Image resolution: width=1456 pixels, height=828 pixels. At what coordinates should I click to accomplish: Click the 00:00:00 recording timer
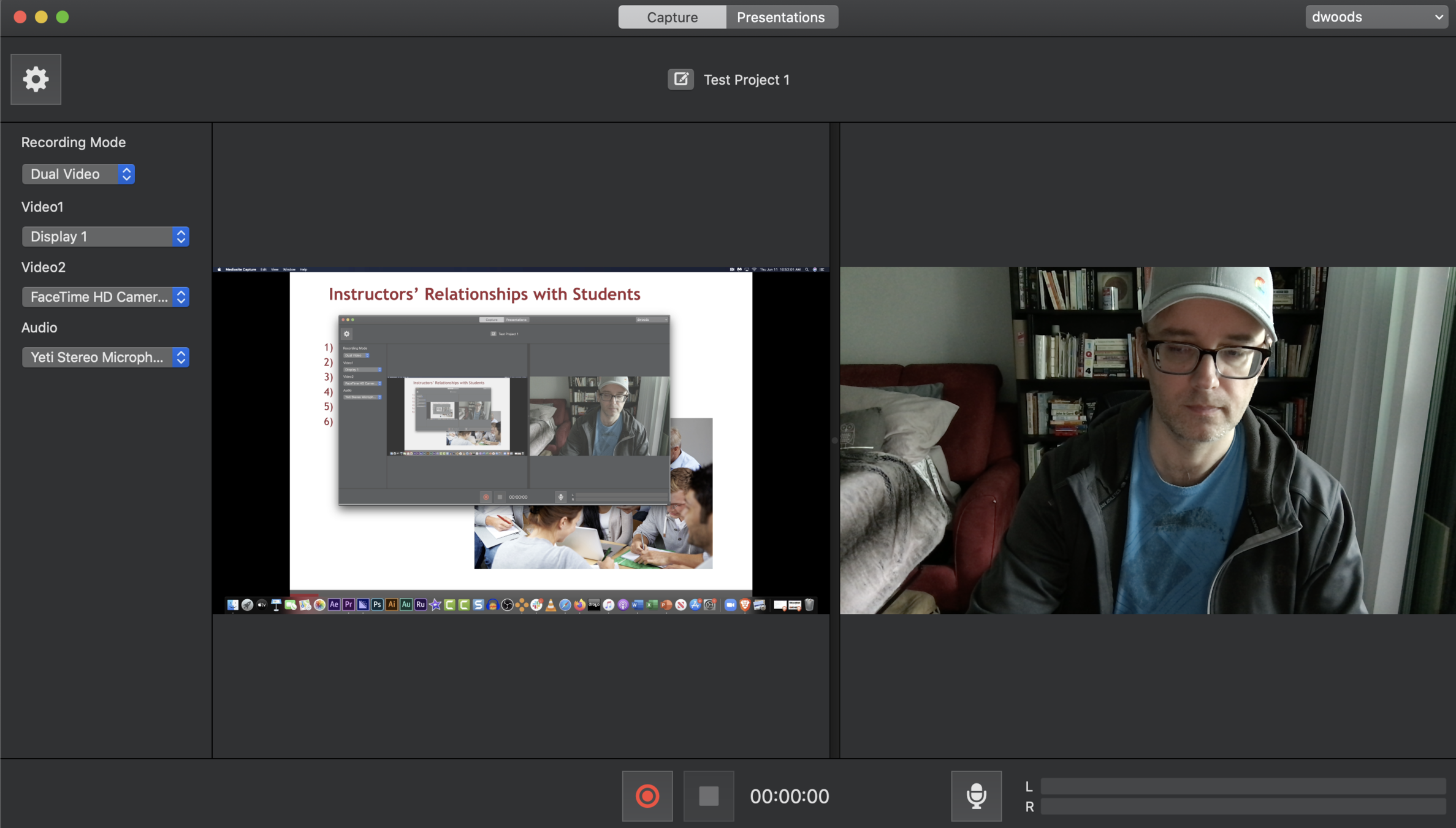[789, 796]
